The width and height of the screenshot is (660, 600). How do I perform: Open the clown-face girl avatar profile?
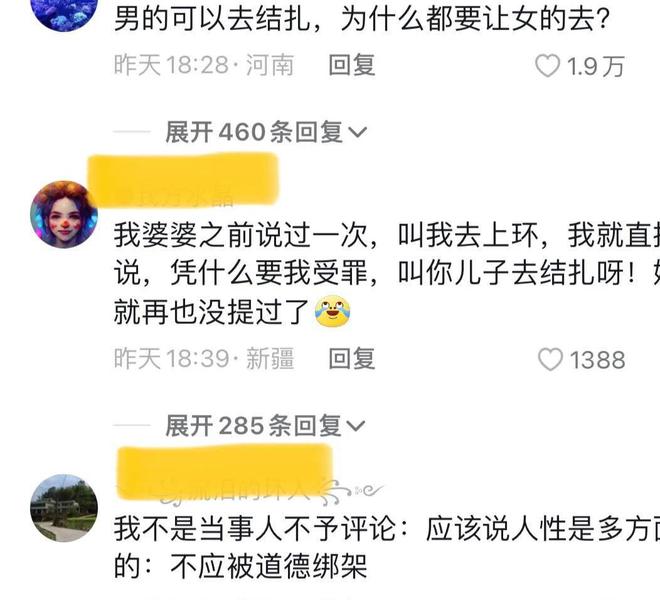64,214
